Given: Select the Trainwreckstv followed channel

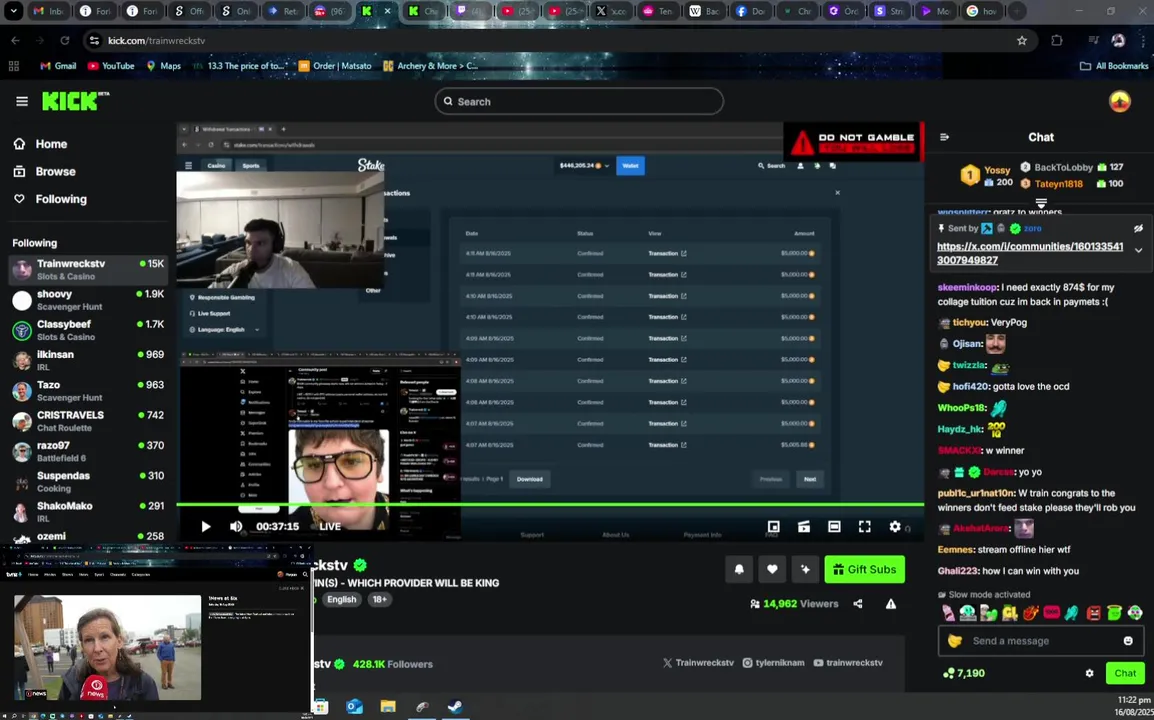Looking at the screenshot, I should [88, 269].
